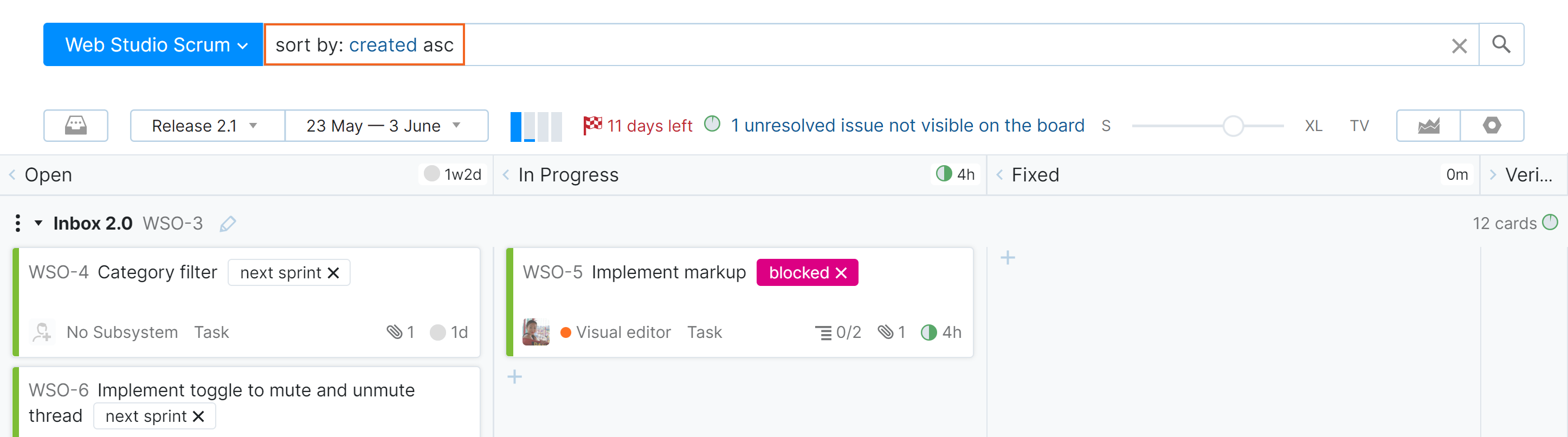This screenshot has width=1568, height=437.
Task: Click the pencil edit icon beside WSO-3
Action: point(228,224)
